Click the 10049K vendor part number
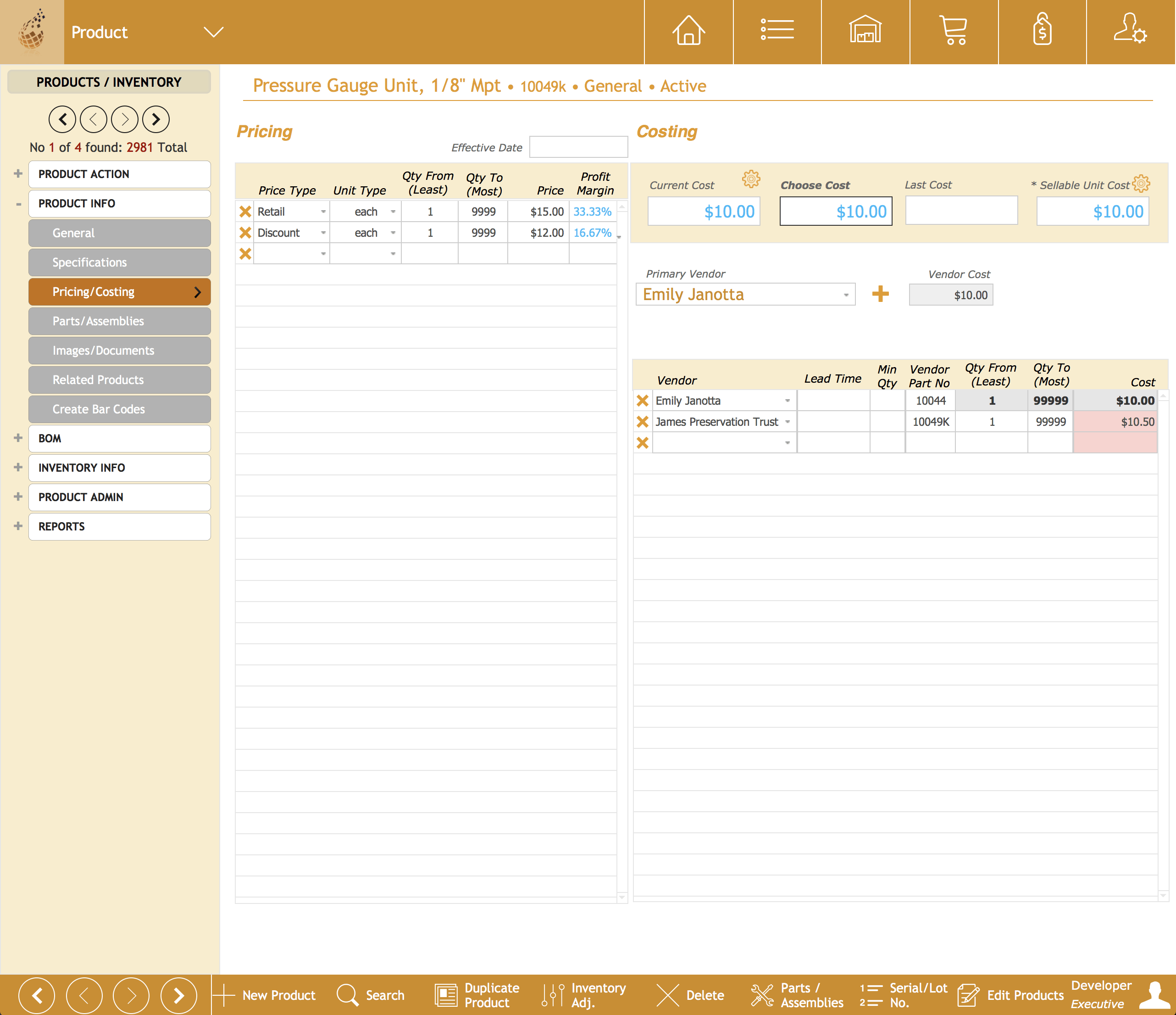Screen dimensions: 1176x1015 (x=931, y=422)
